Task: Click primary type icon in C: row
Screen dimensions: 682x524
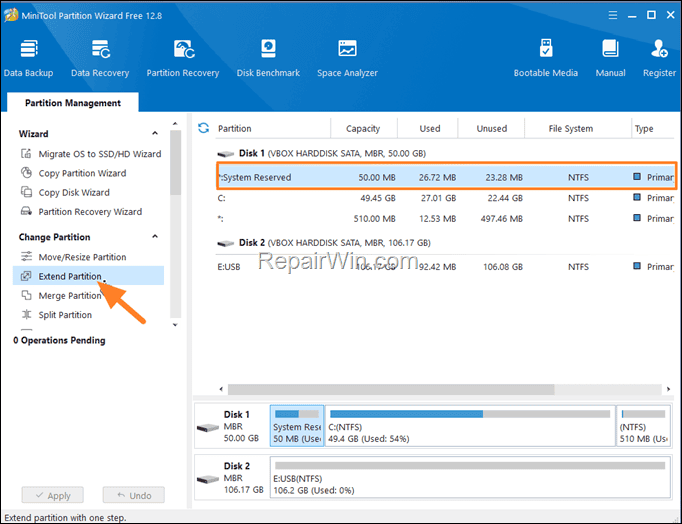Action: pos(637,197)
